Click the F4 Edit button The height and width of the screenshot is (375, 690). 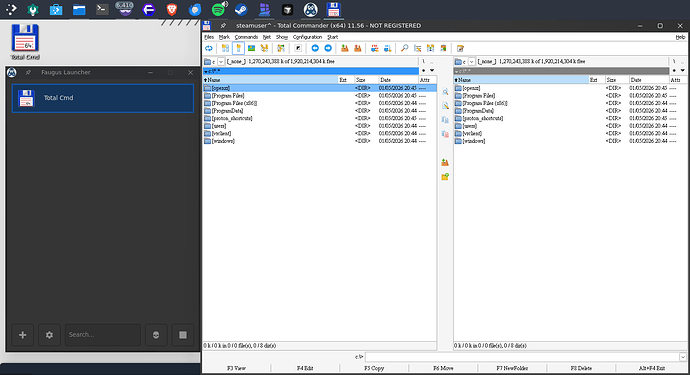(x=305, y=368)
